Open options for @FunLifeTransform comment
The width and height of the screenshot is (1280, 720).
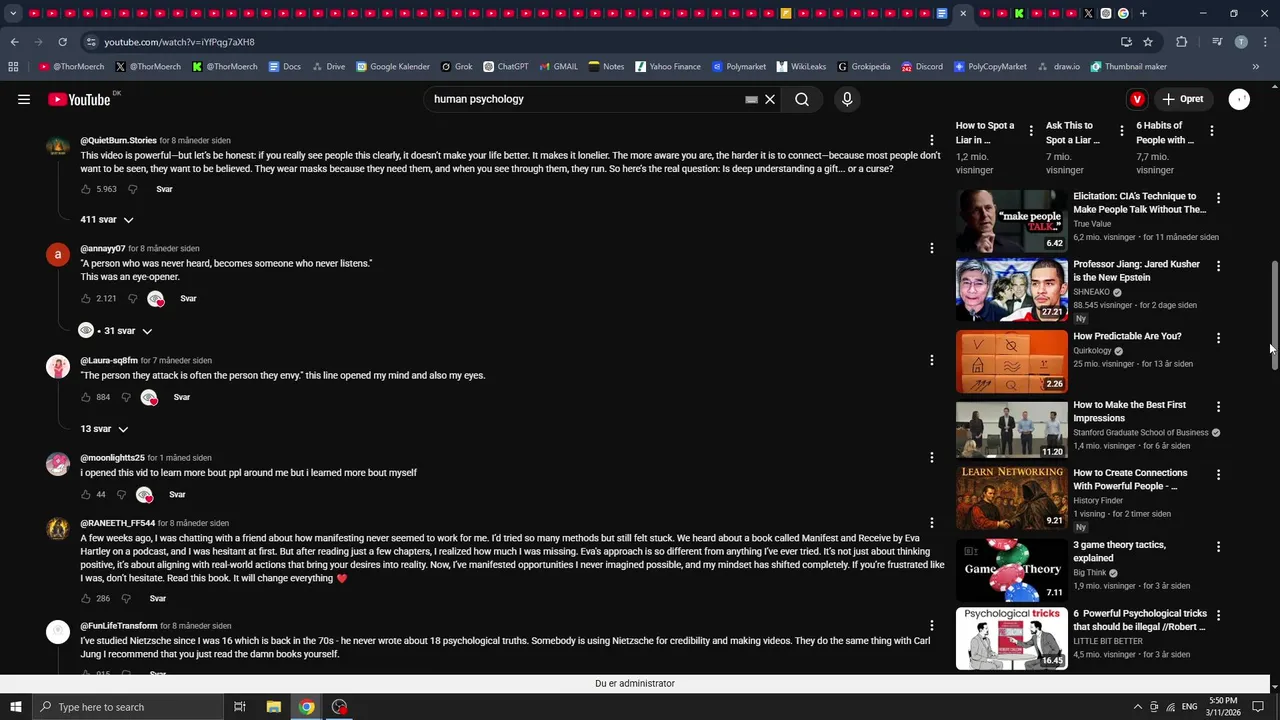pos(932,626)
